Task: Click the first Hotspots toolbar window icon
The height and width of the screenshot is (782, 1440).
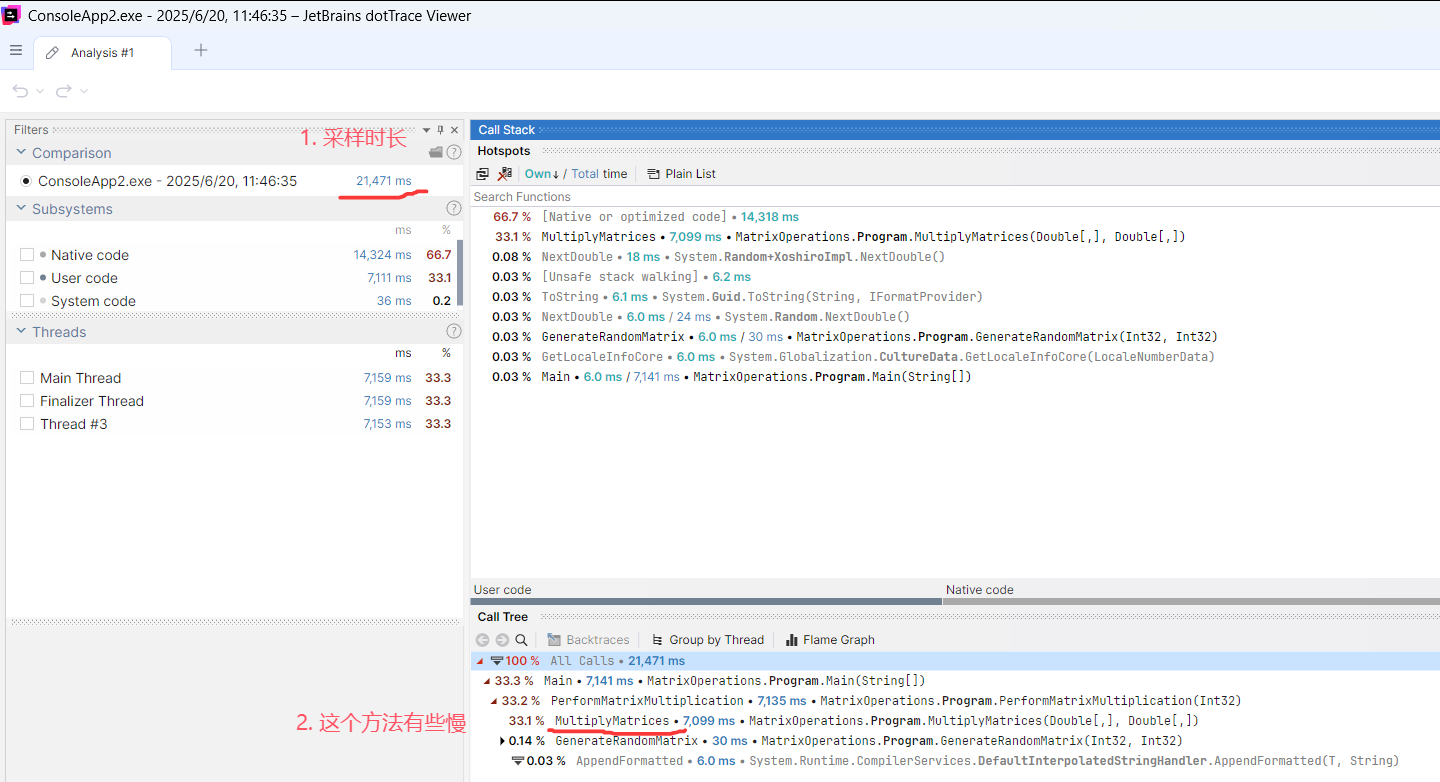Action: point(483,174)
